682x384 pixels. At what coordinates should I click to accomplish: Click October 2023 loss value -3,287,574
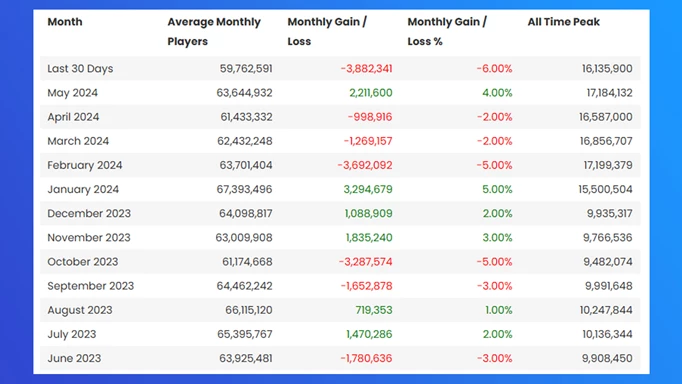point(365,262)
